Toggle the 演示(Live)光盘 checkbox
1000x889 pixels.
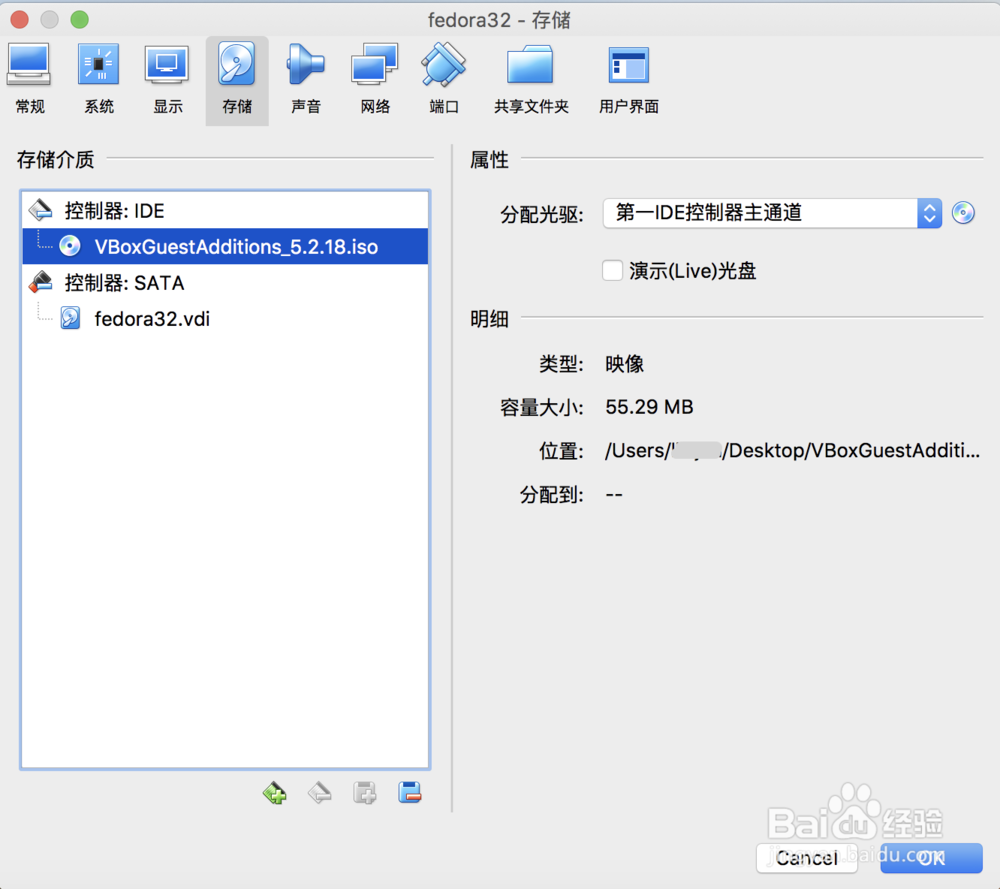[x=612, y=270]
